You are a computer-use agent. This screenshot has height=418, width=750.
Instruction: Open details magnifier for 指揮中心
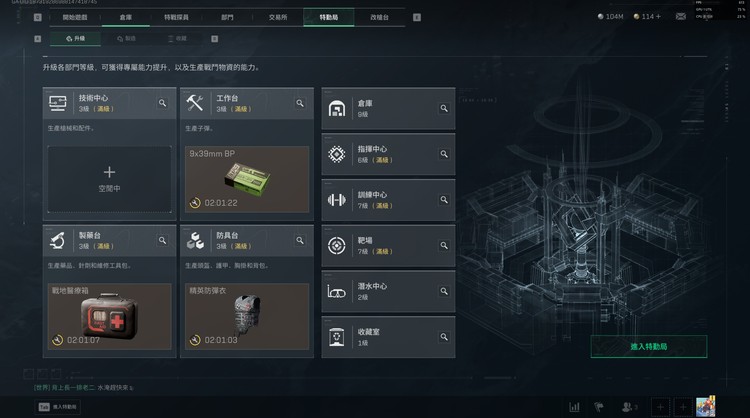coord(444,154)
